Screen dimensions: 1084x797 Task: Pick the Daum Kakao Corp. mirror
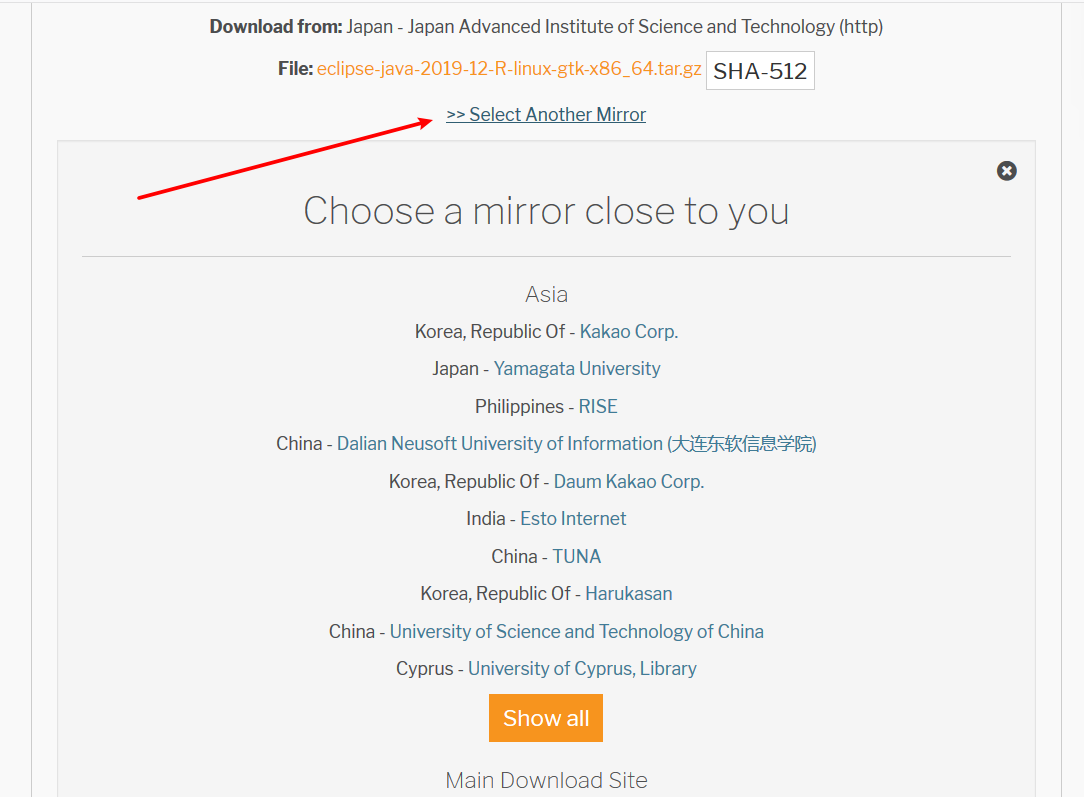coord(628,481)
